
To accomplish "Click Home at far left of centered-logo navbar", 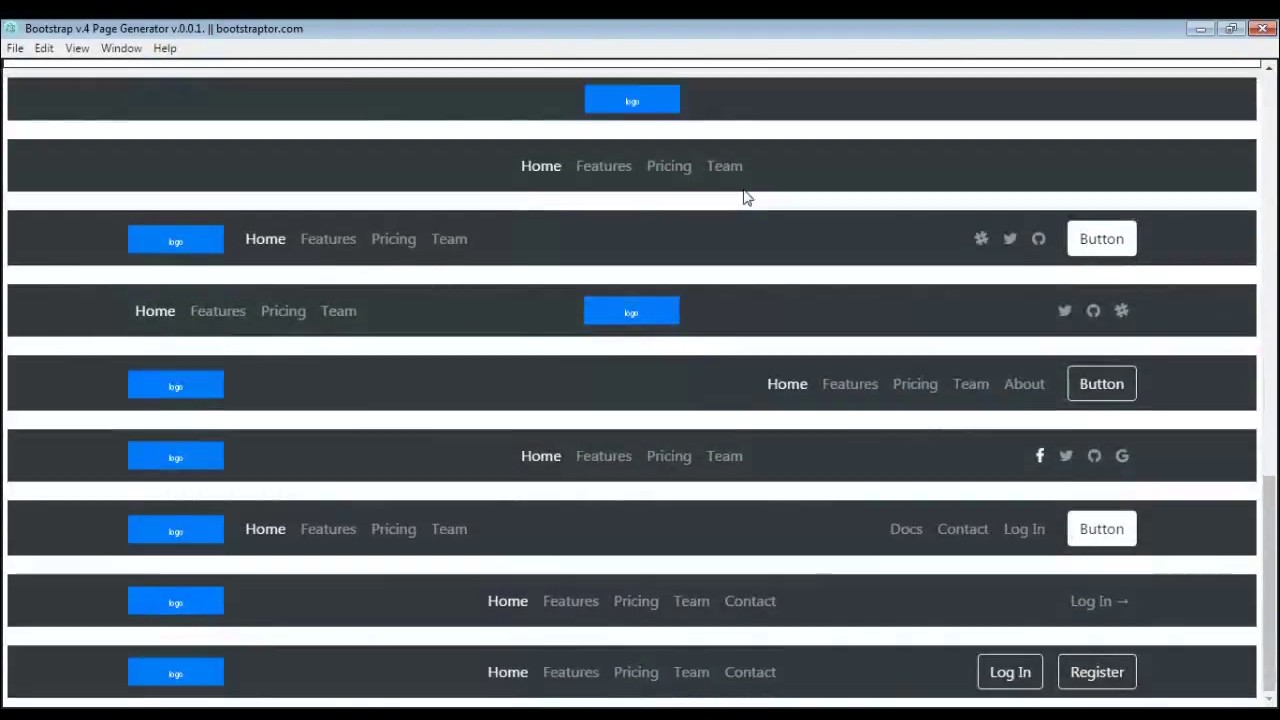I will [x=155, y=311].
